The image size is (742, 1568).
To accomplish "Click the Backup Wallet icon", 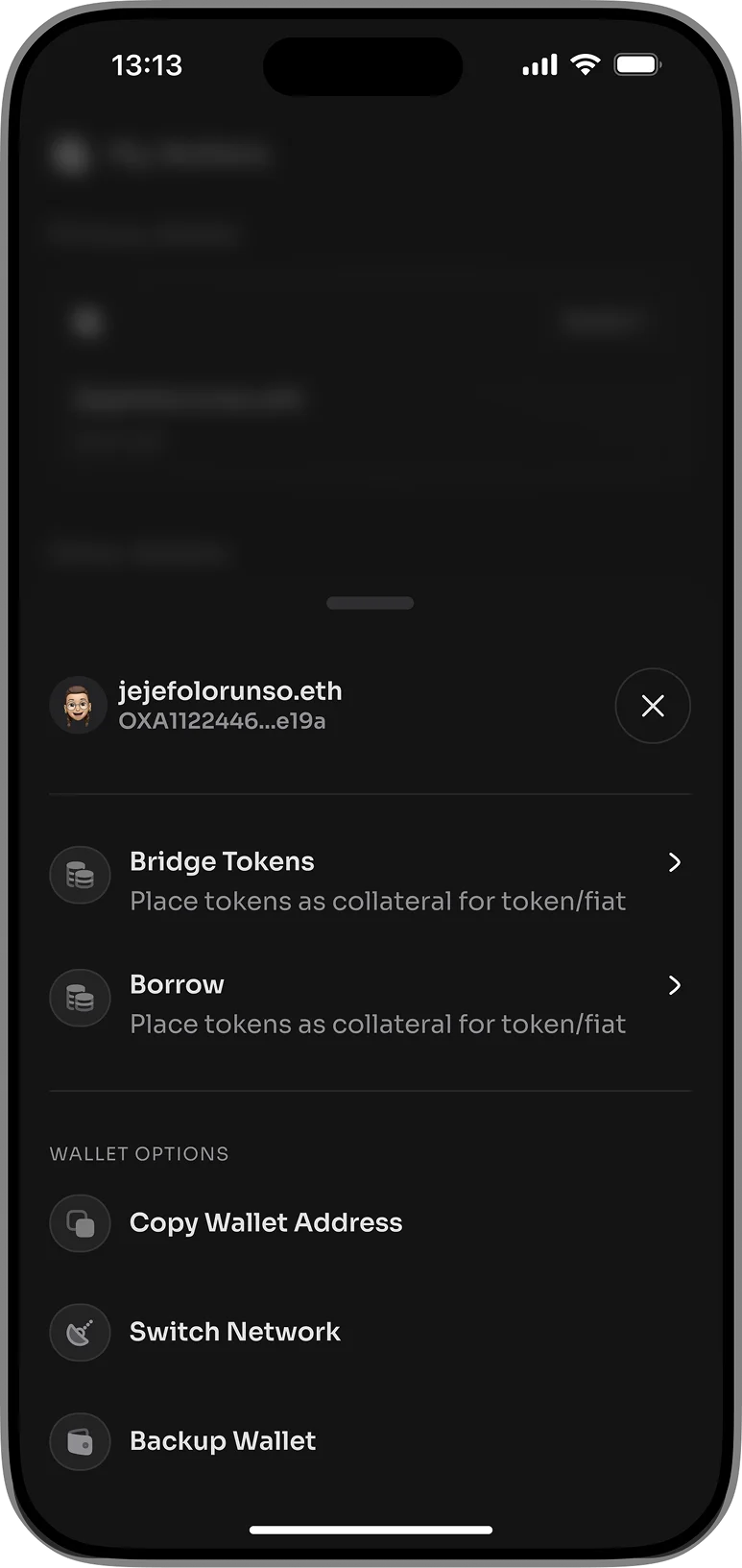I will tap(80, 1441).
